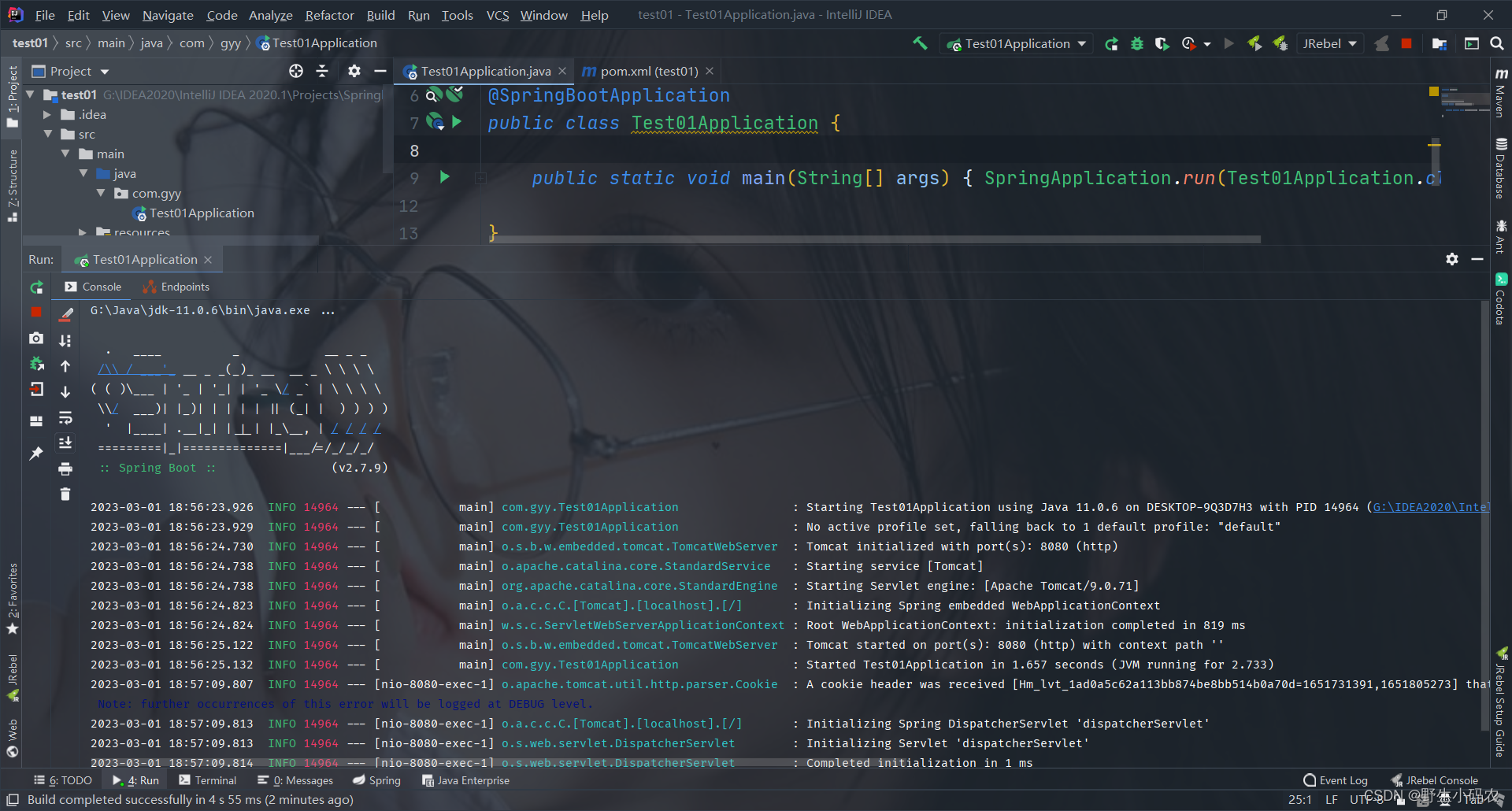Open Search Everywhere magnifier
The image size is (1512, 811).
pos(1496,44)
